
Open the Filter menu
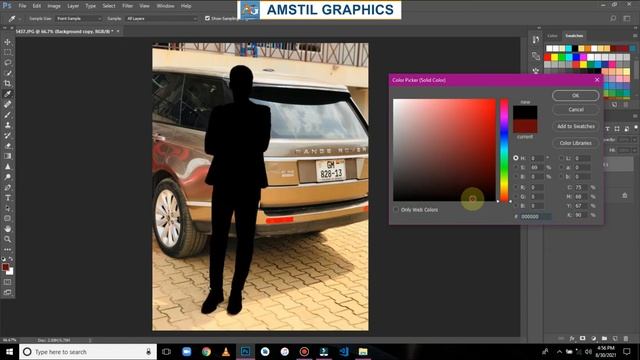click(127, 6)
